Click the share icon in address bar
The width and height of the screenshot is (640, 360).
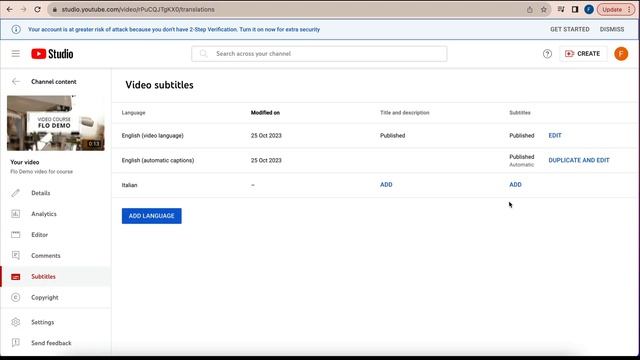coord(529,9)
